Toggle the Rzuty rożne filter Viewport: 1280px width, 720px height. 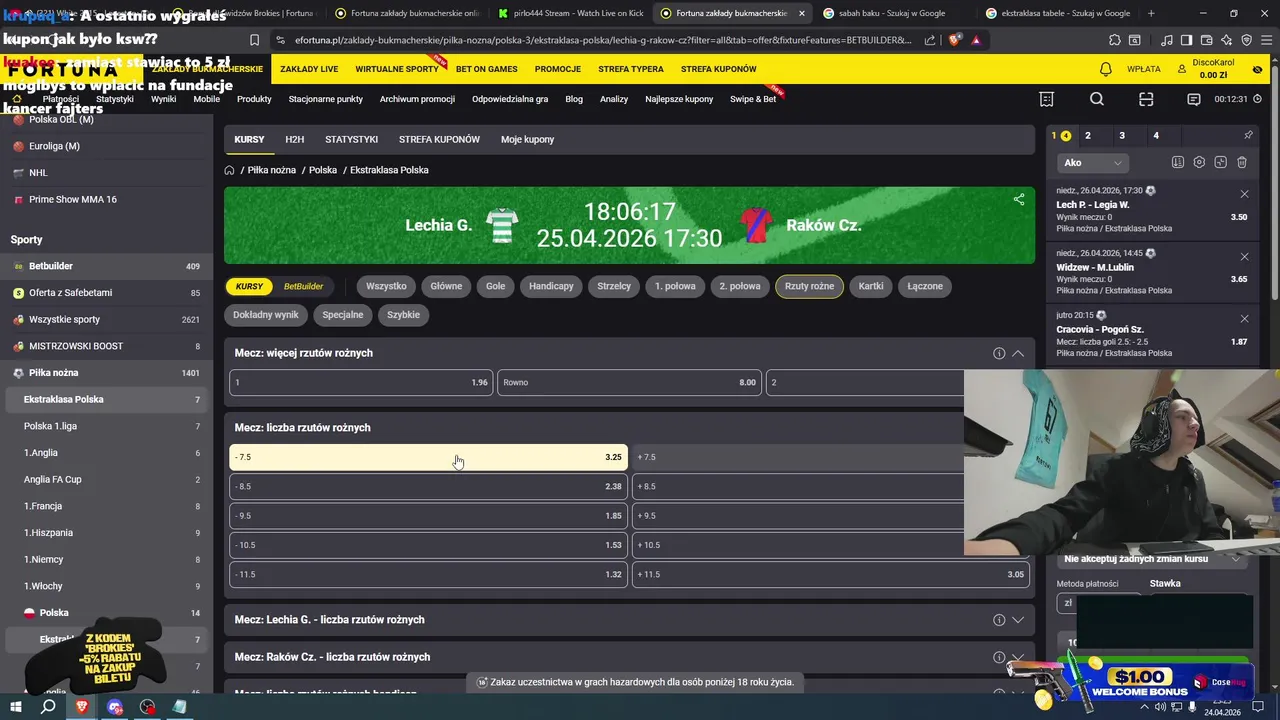click(x=809, y=286)
